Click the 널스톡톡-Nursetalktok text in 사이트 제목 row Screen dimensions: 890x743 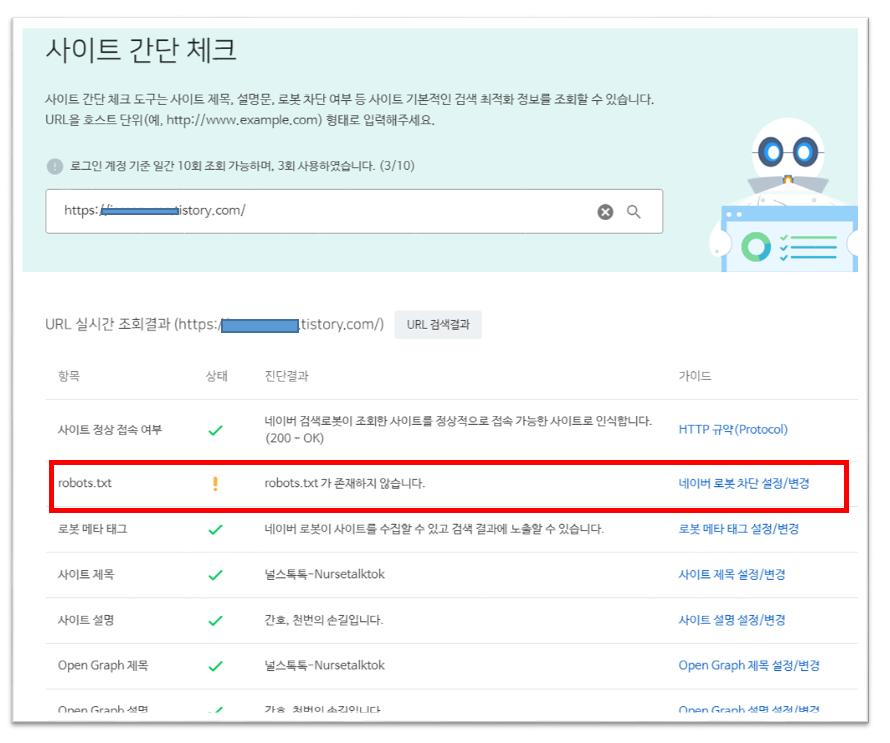[325, 574]
